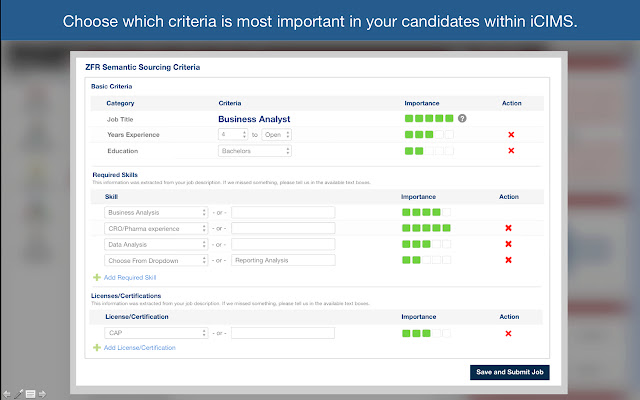This screenshot has height=400, width=640.
Task: Click the Add License/Certification link
Action: coord(140,348)
